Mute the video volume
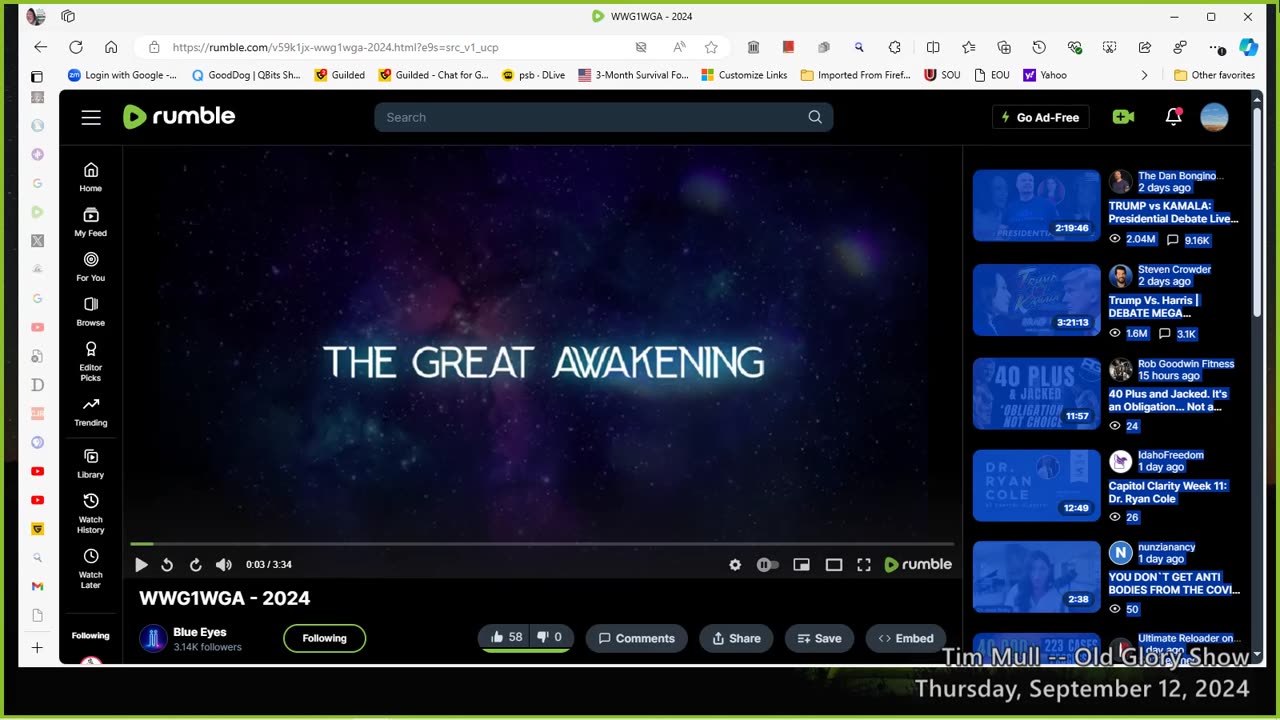Image resolution: width=1280 pixels, height=720 pixels. (224, 565)
